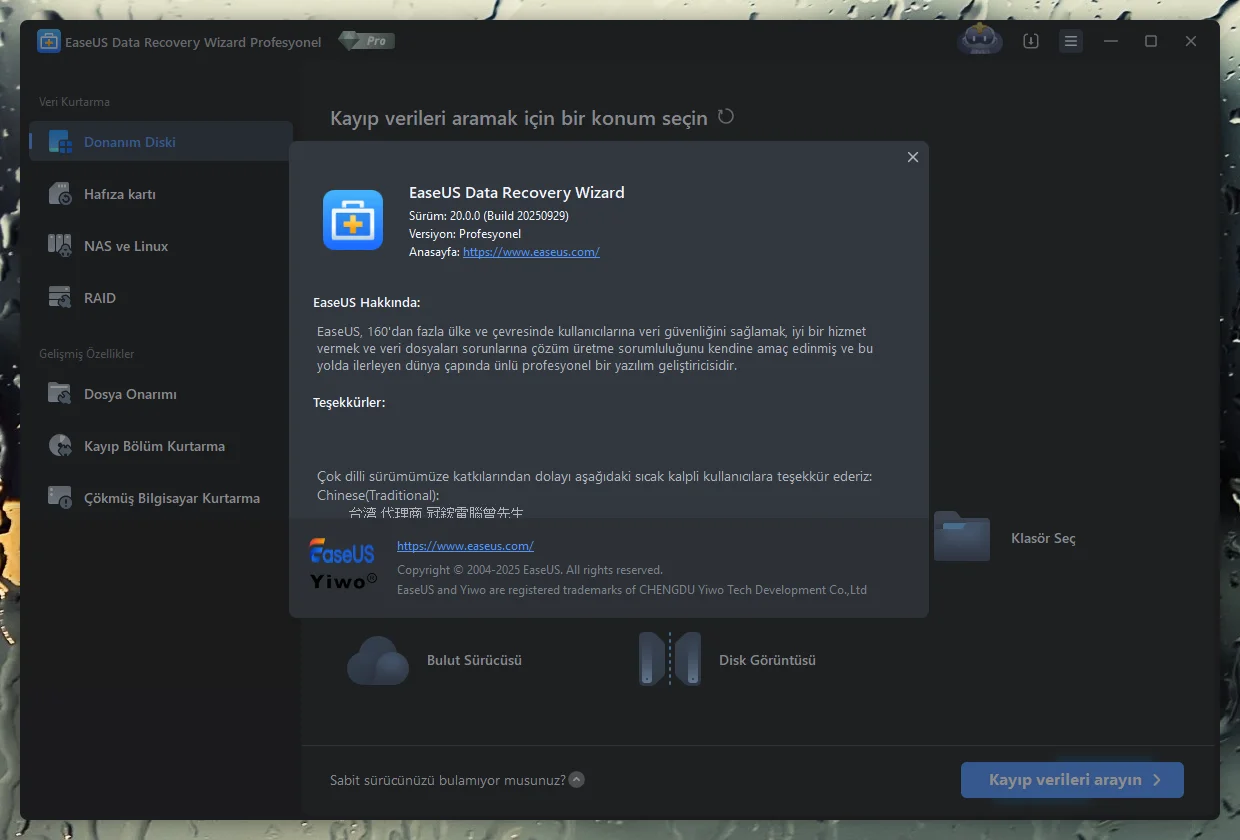Click the robot assistant icon in title bar

pos(980,41)
